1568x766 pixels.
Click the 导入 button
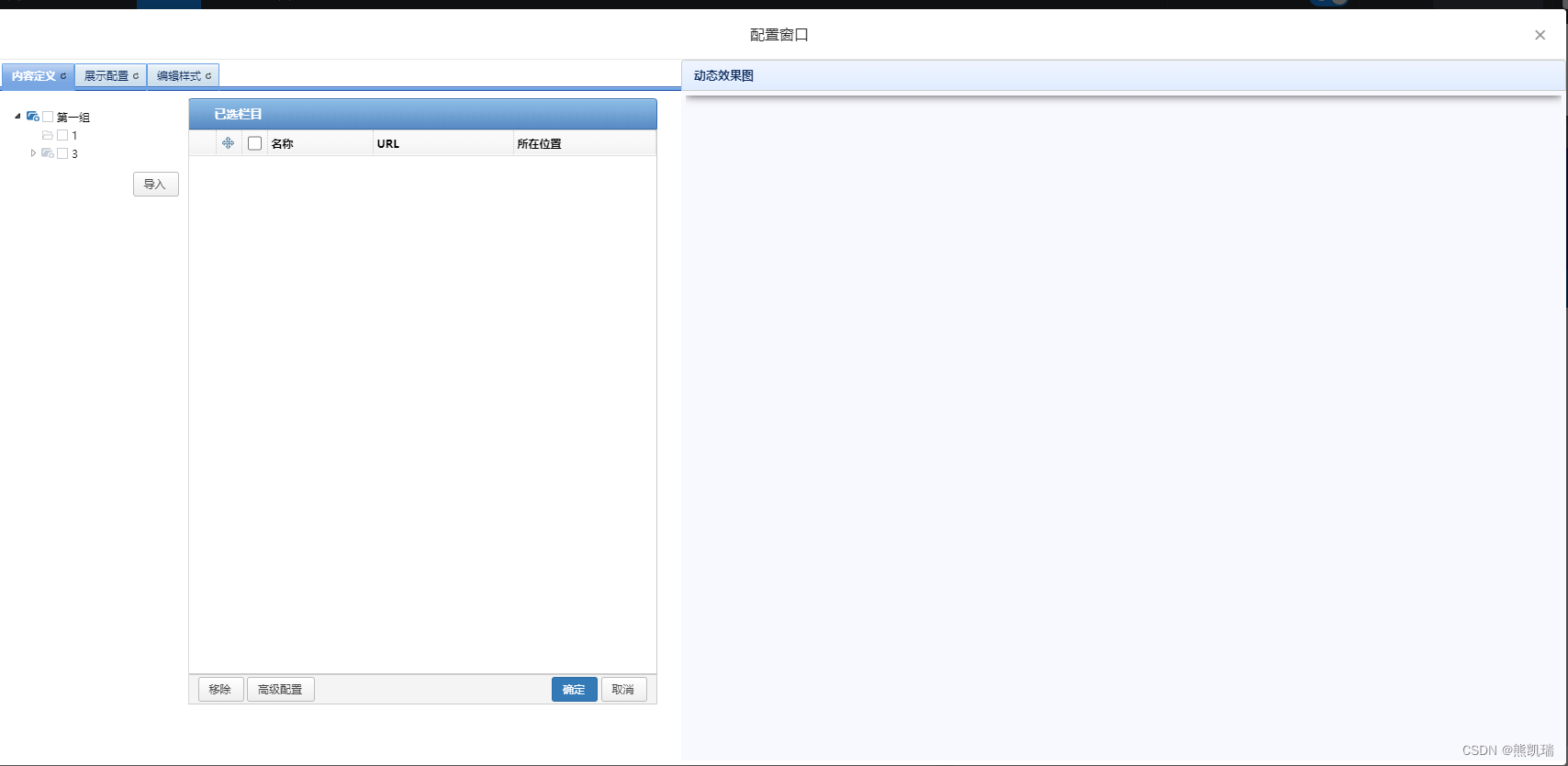point(156,185)
